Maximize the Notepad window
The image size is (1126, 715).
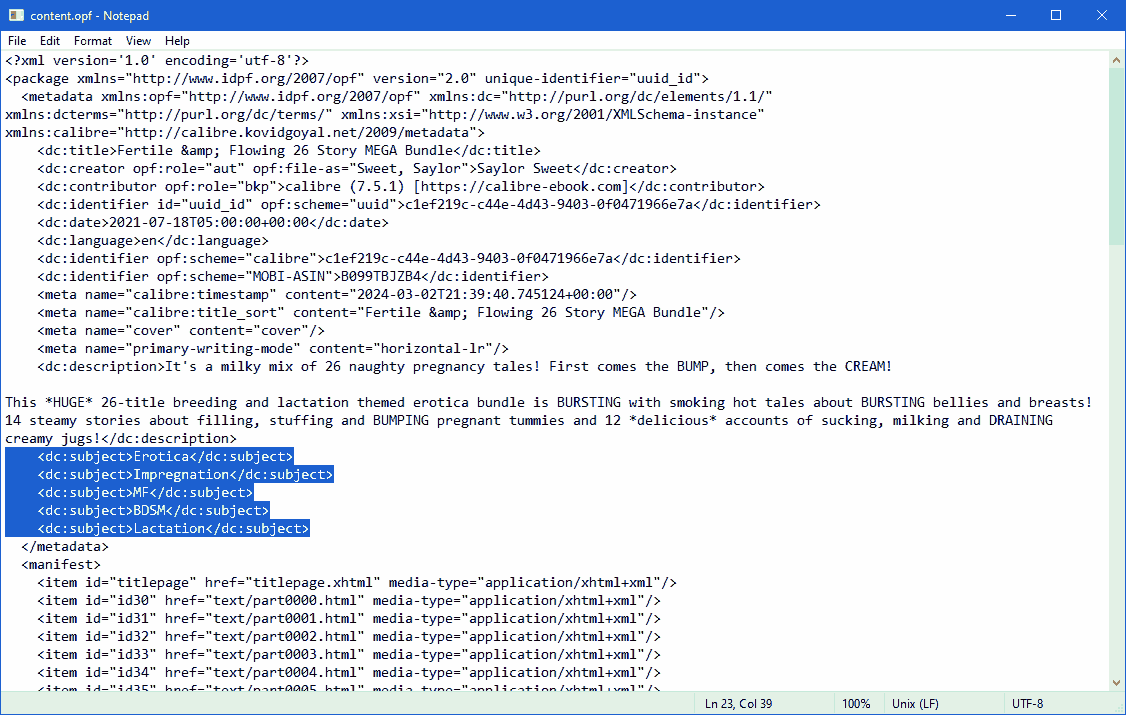coord(1056,15)
